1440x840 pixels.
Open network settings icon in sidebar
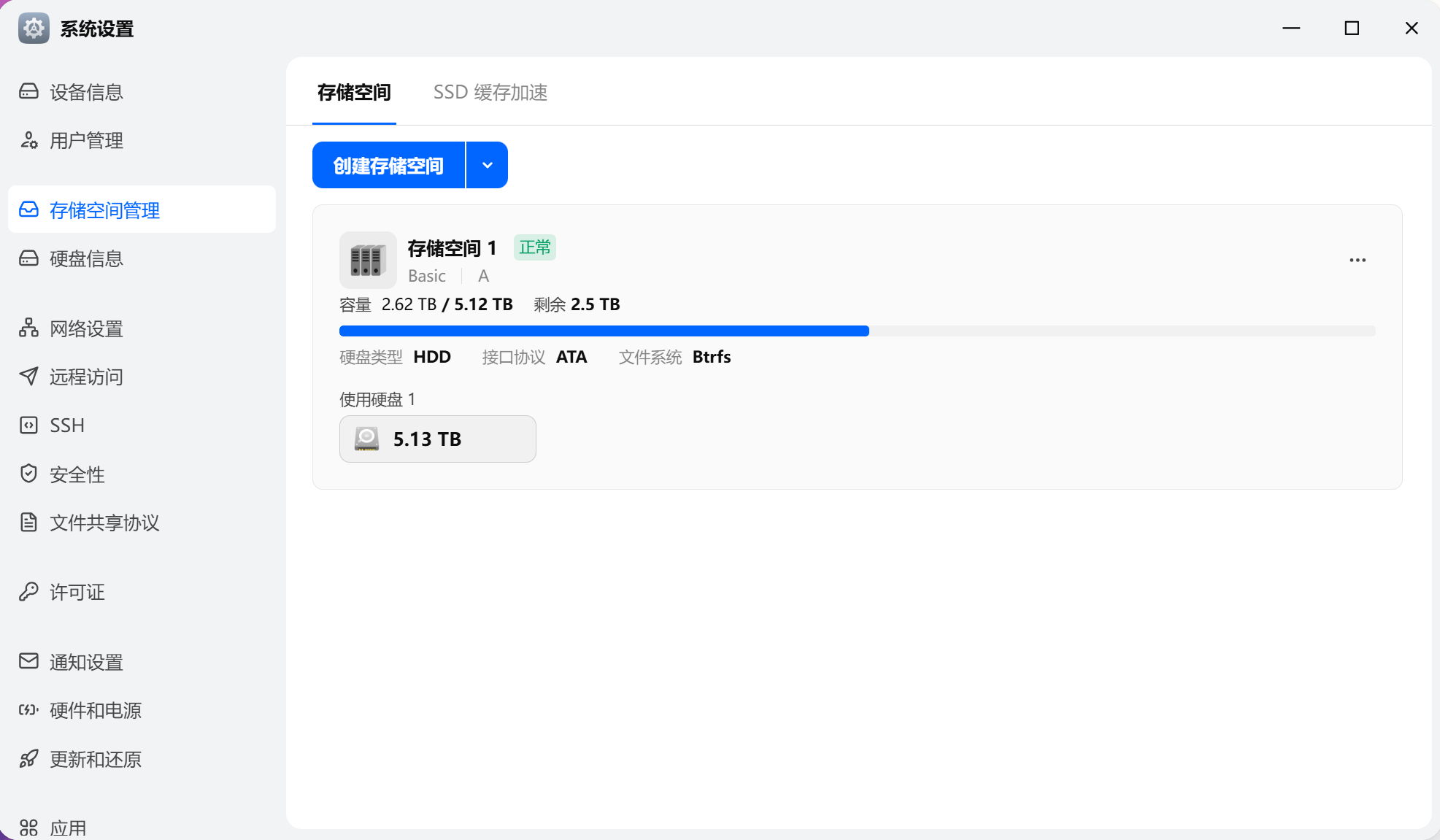(28, 328)
